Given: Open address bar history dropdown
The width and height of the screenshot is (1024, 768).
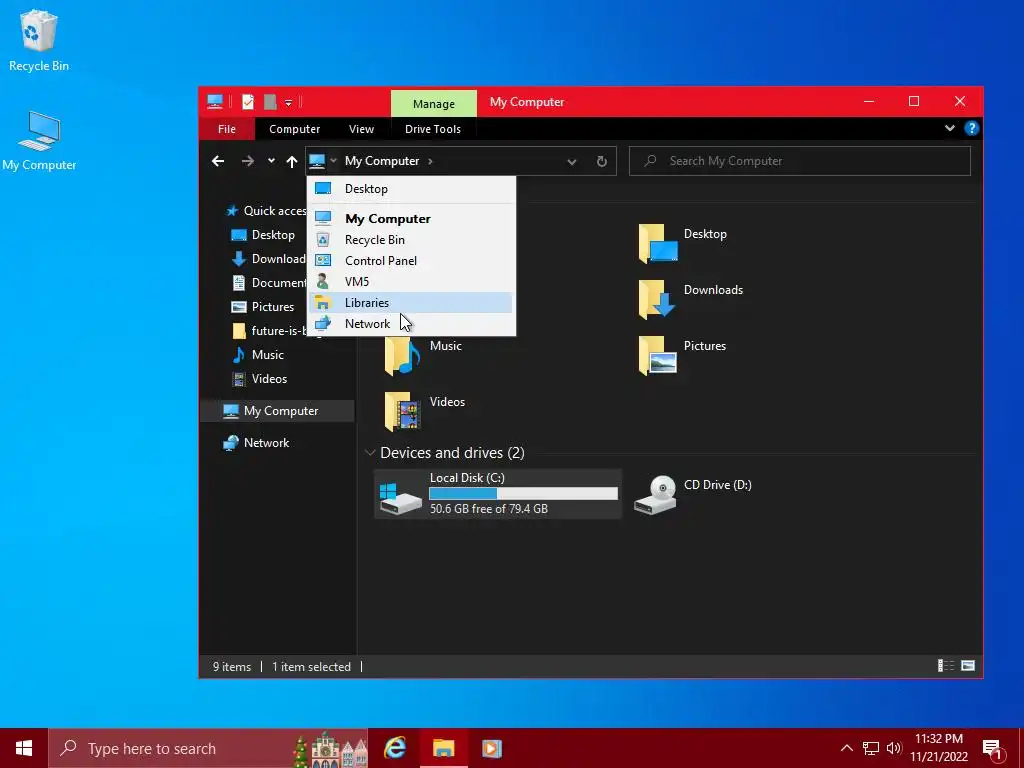Looking at the screenshot, I should (x=571, y=161).
